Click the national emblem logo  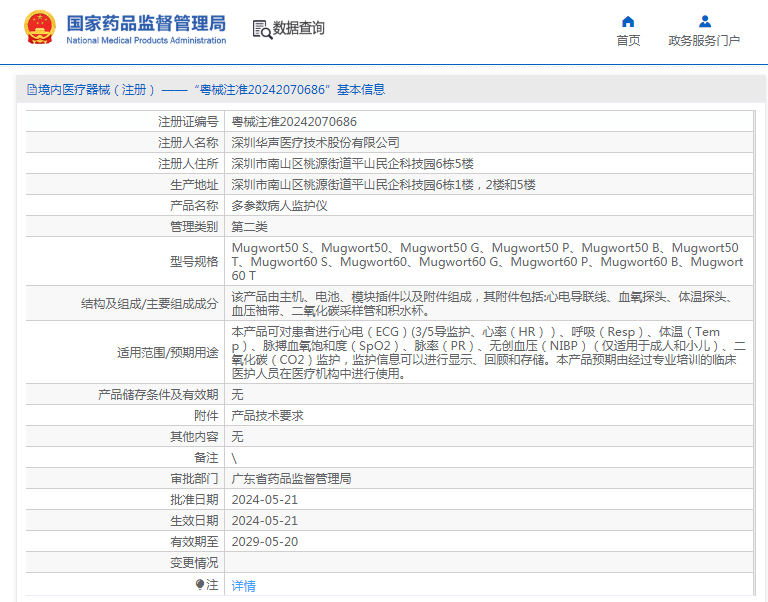pyautogui.click(x=40, y=27)
